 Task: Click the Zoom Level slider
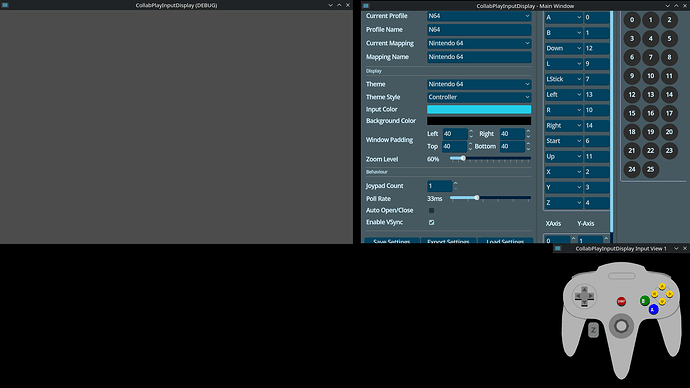(490, 158)
